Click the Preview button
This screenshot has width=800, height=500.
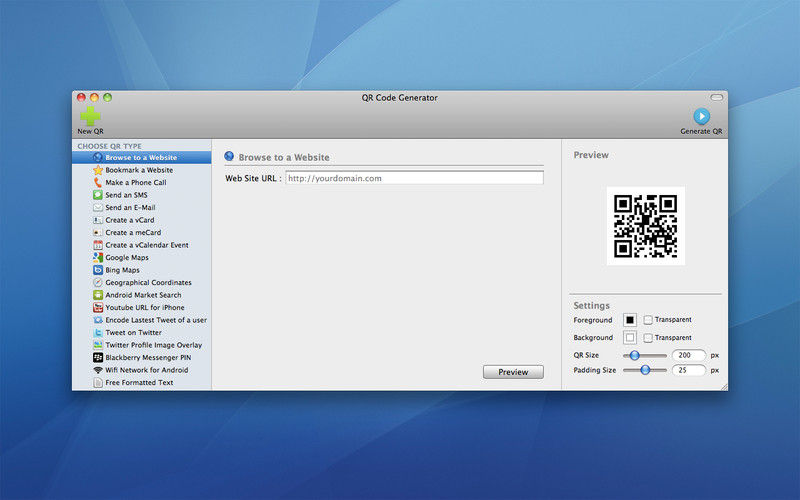tap(513, 372)
